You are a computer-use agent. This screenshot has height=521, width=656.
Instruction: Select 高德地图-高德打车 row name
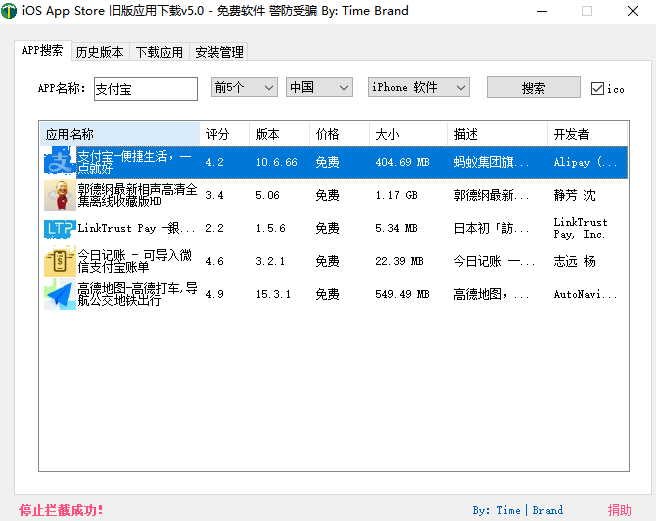click(137, 295)
